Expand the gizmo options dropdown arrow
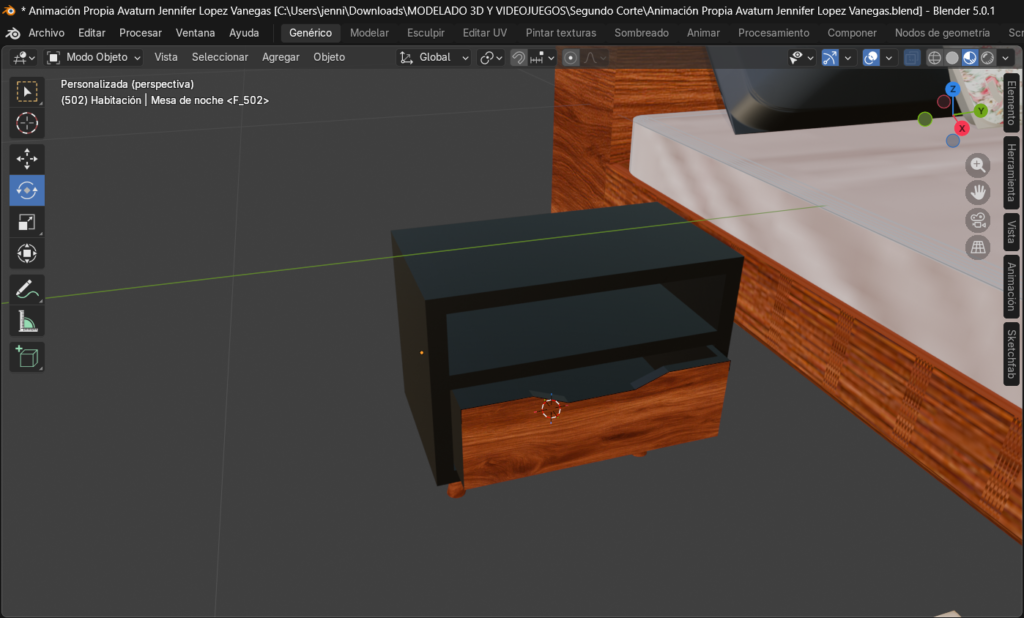1024x618 pixels. (848, 58)
